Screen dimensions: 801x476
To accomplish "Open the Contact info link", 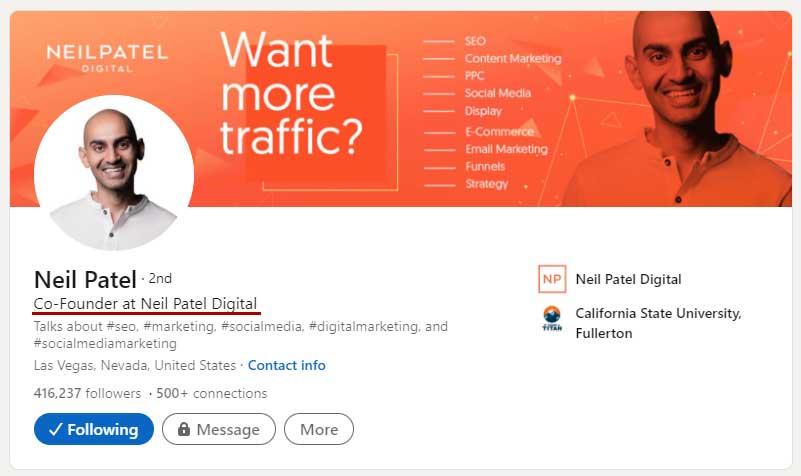I will tap(286, 365).
